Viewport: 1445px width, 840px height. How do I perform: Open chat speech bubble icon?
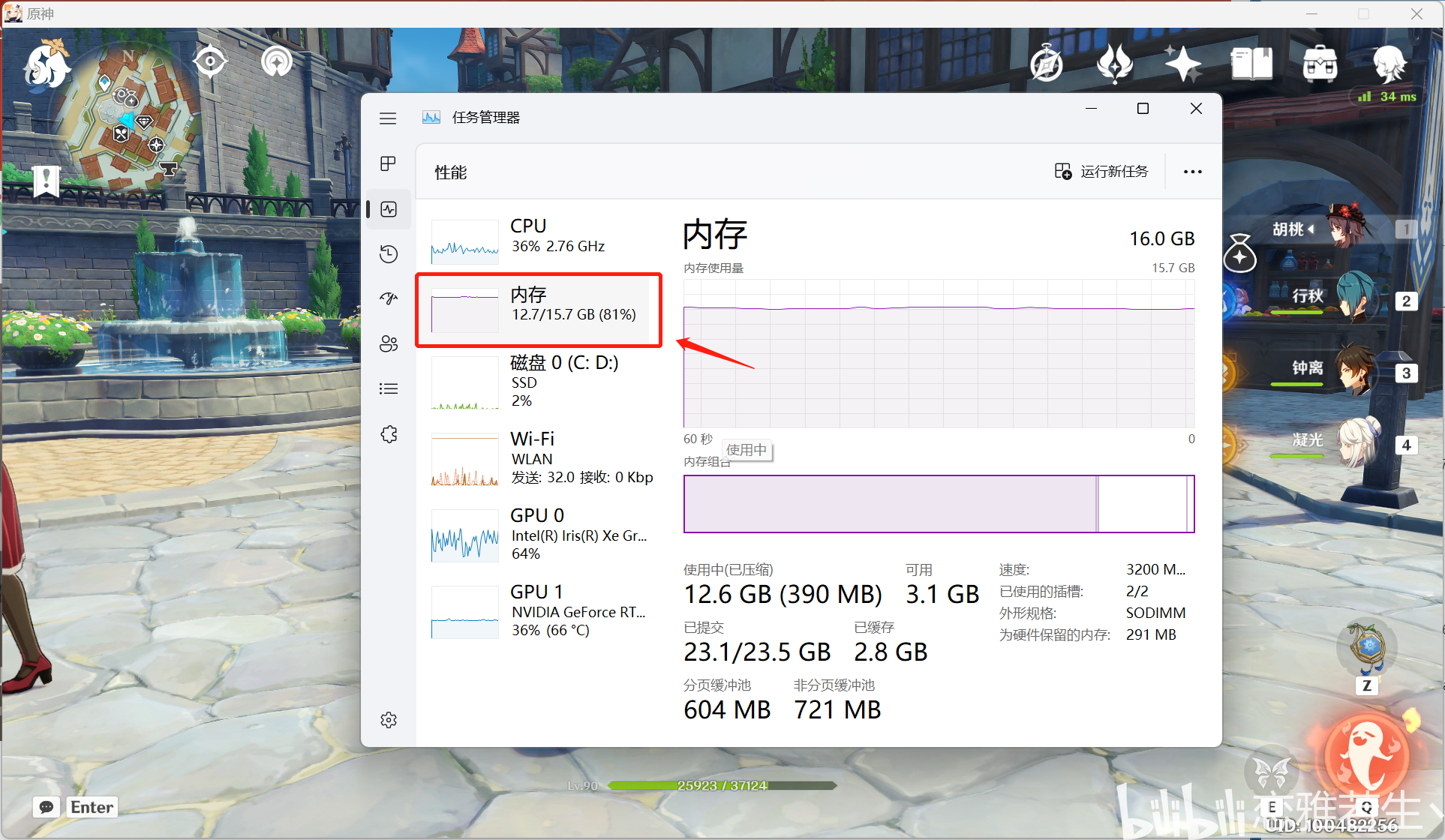click(x=47, y=807)
